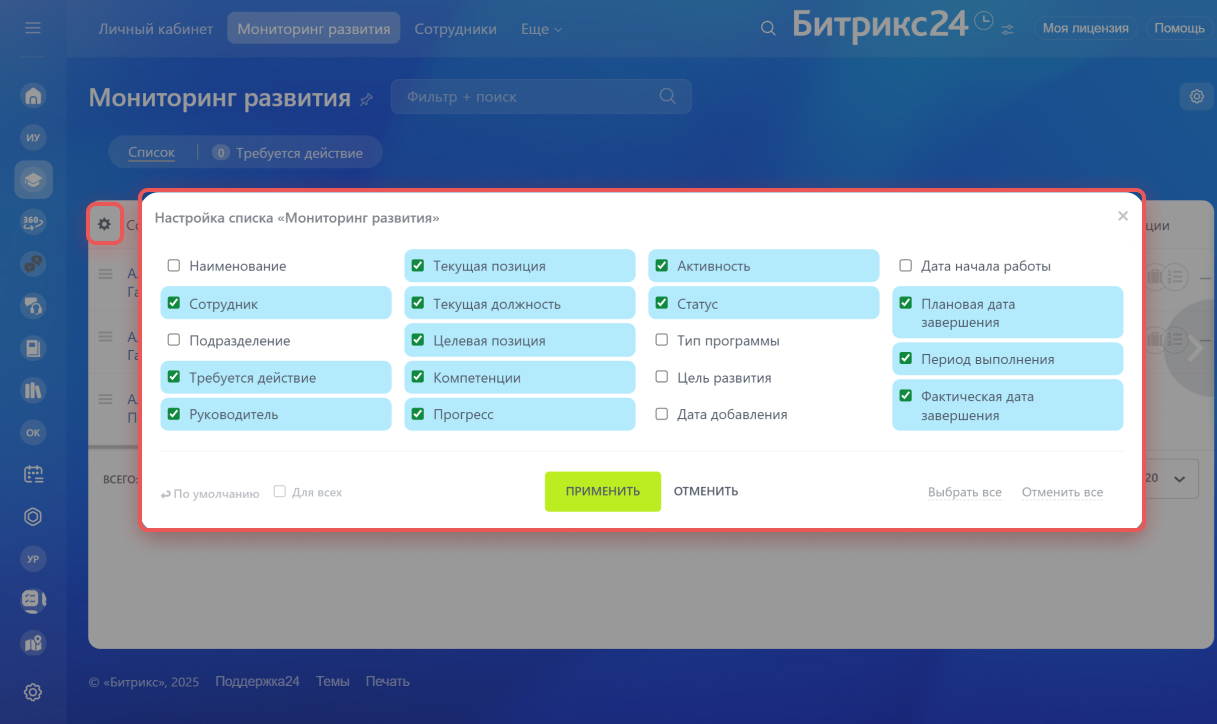The height and width of the screenshot is (724, 1217).
Task: Toggle the Для всех checkbox
Action: pos(280,491)
